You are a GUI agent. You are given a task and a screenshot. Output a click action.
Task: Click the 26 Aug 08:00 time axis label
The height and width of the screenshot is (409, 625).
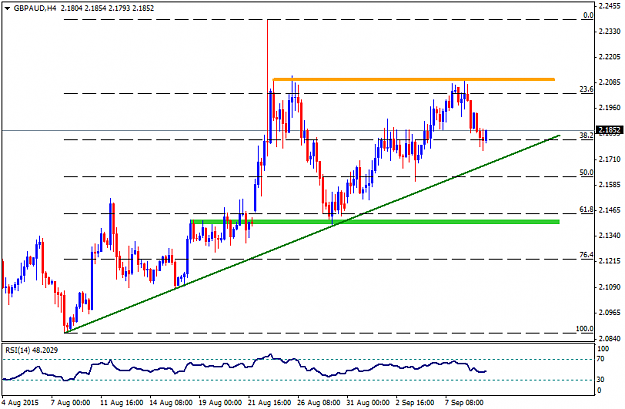coord(318,403)
